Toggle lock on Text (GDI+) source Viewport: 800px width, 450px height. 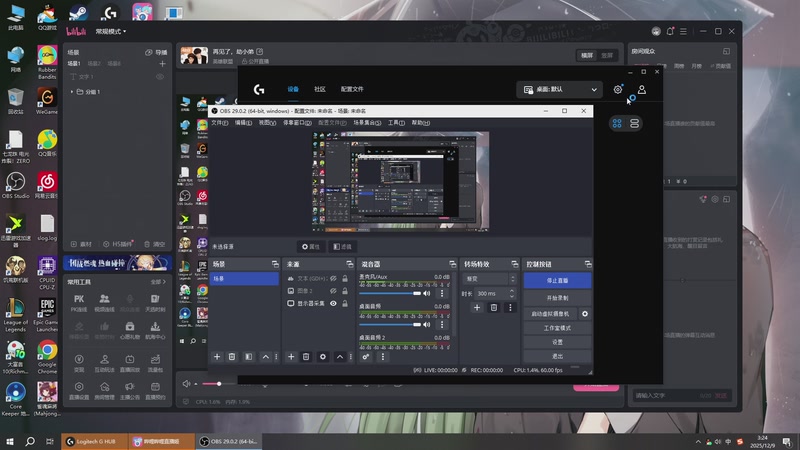[x=345, y=279]
